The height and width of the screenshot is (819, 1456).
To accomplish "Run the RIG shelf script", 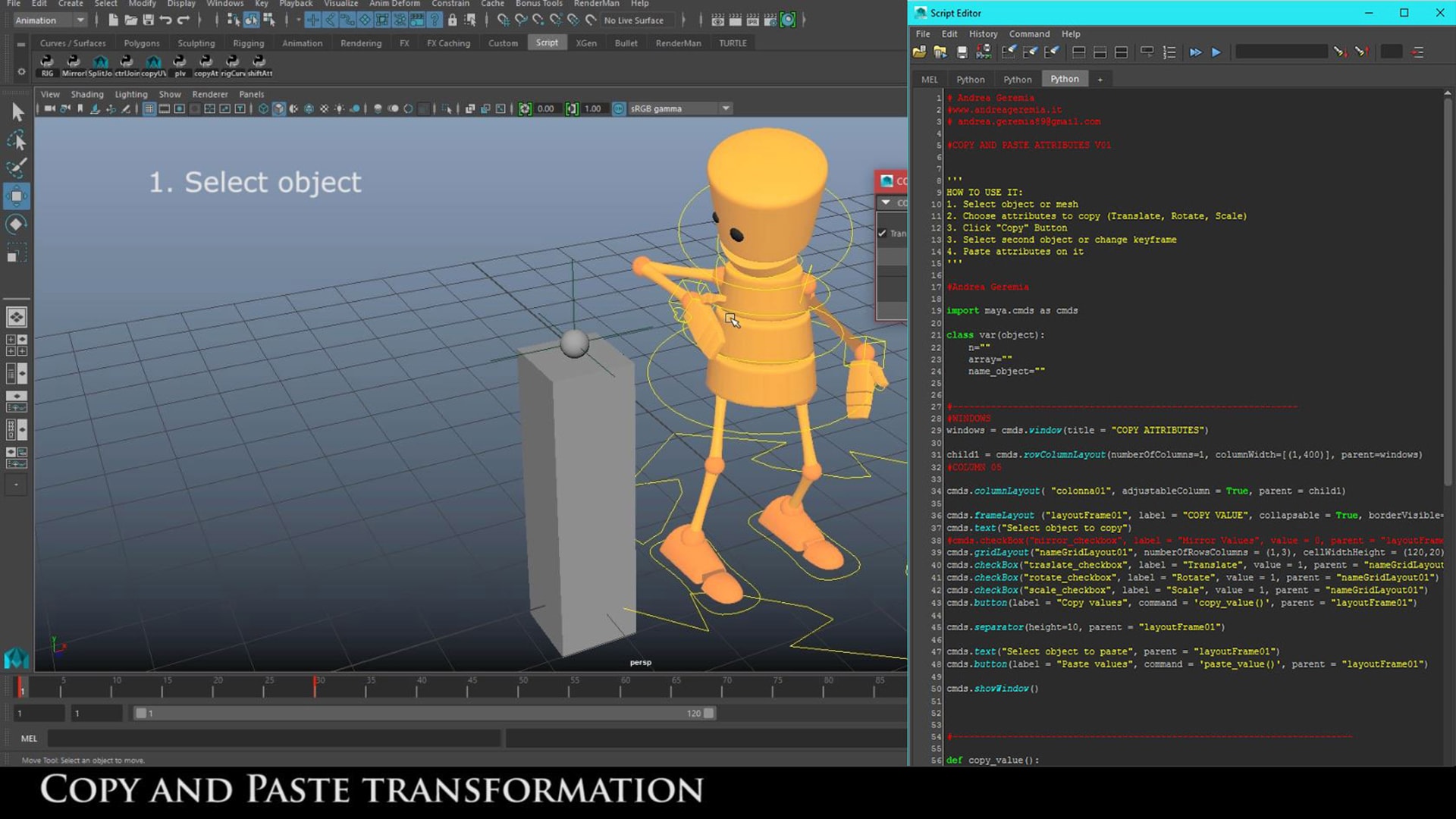I will click(x=47, y=64).
